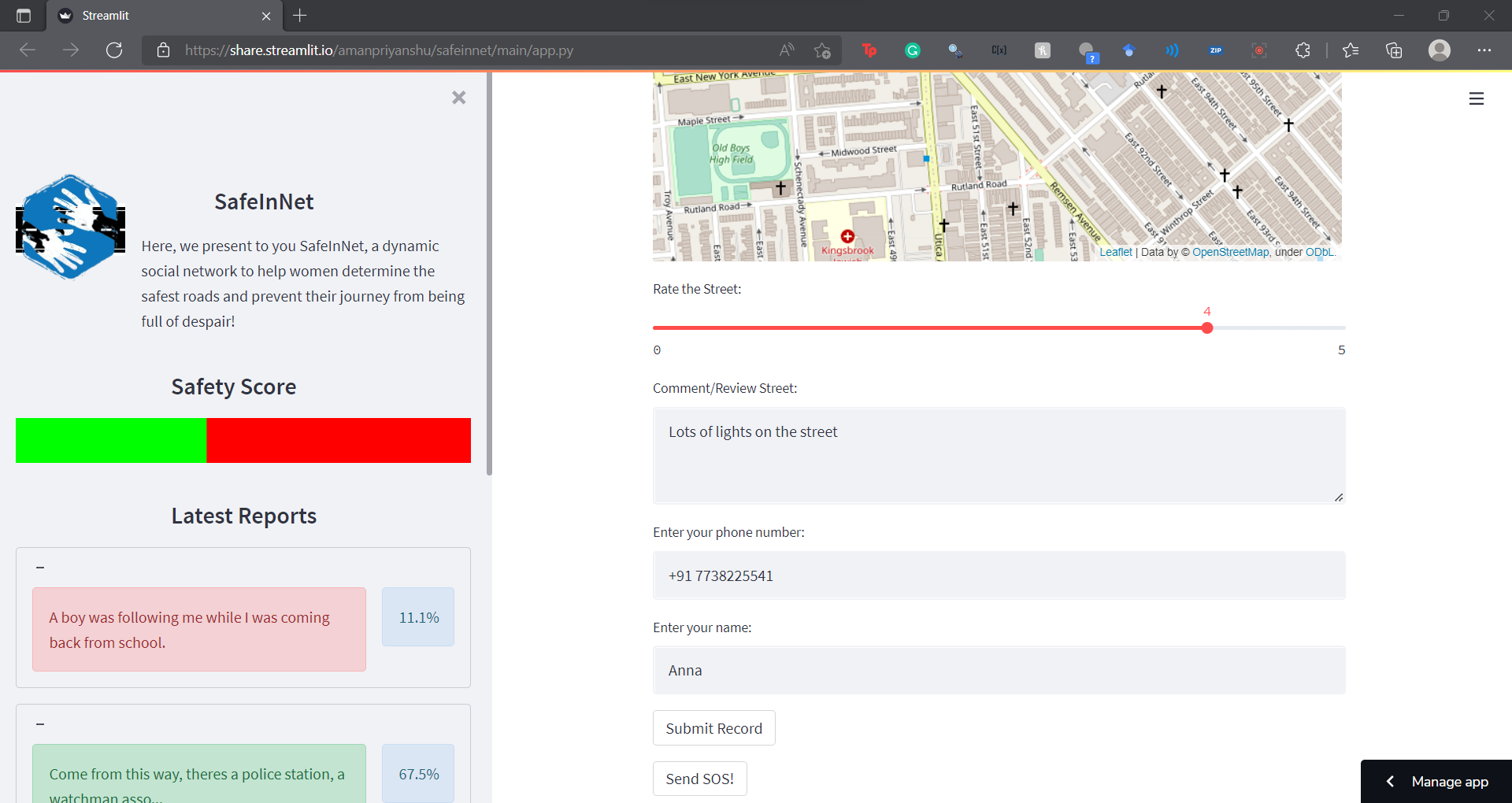Open a new browser tab

click(x=300, y=16)
